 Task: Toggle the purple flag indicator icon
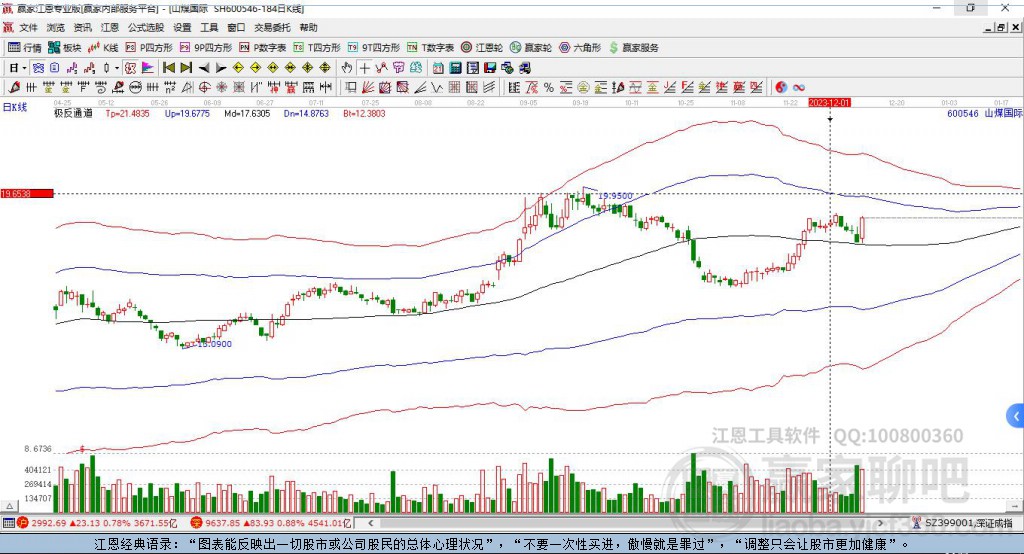(148, 68)
